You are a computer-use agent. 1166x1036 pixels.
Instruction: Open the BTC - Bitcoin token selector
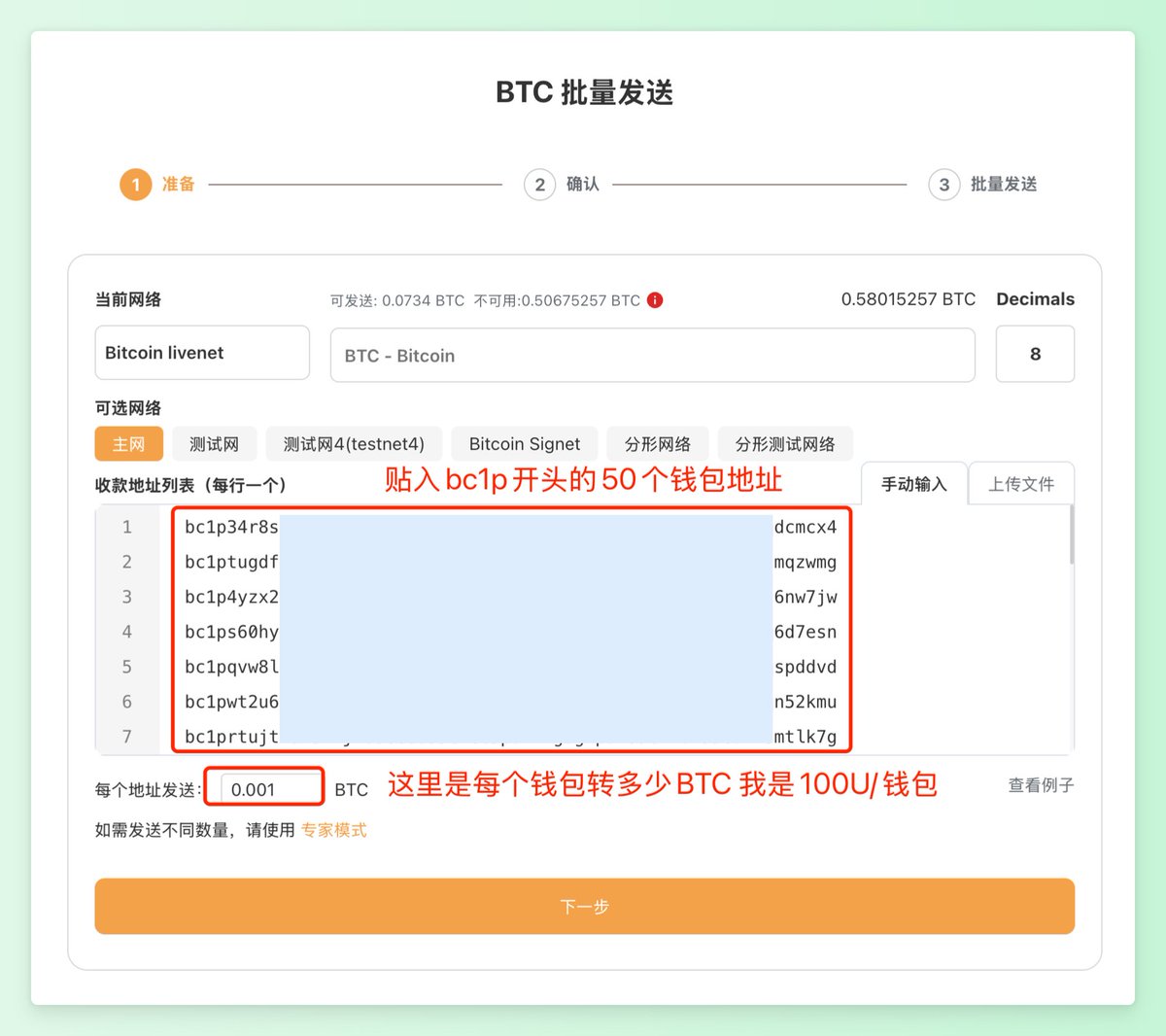[653, 355]
